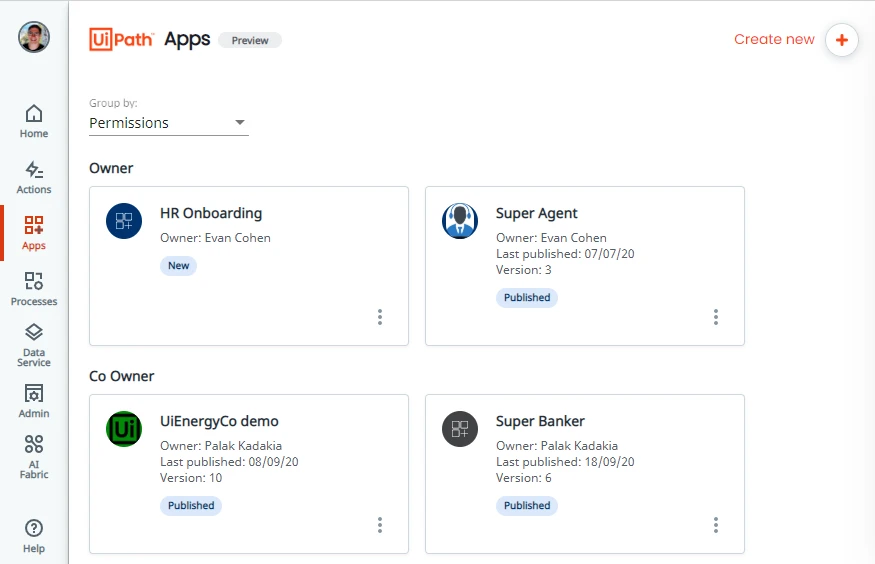This screenshot has width=875, height=564.
Task: Click 'Version: 10' on UiEnergyCo demo
Action: (191, 478)
